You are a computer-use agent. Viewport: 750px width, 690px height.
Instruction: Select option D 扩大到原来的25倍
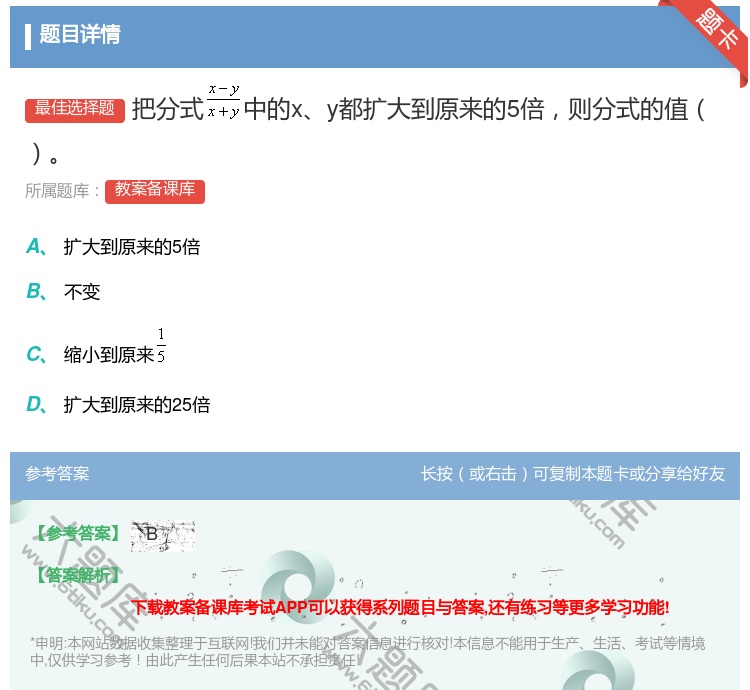tap(118, 405)
